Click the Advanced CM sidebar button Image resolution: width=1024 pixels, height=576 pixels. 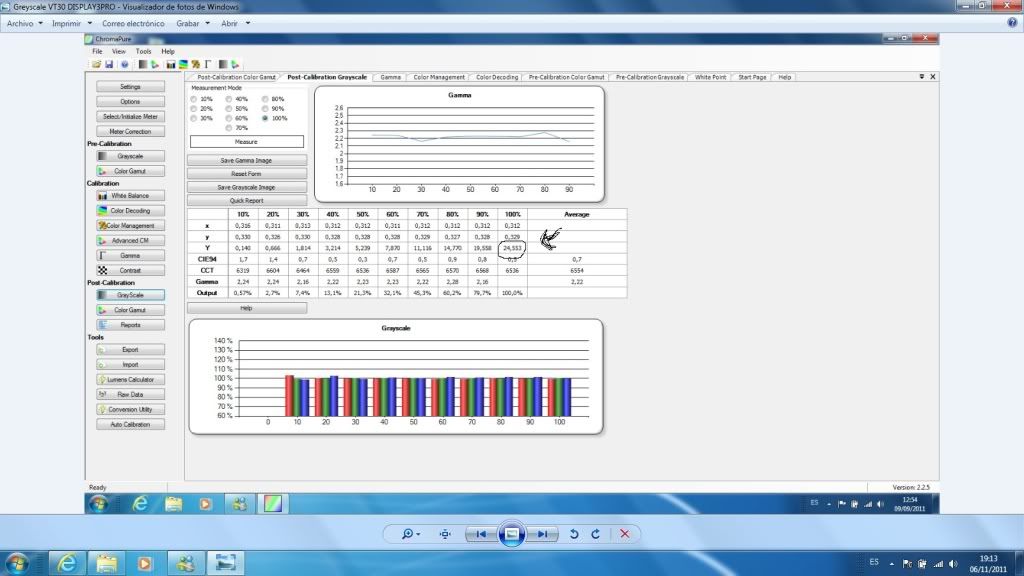click(x=130, y=240)
